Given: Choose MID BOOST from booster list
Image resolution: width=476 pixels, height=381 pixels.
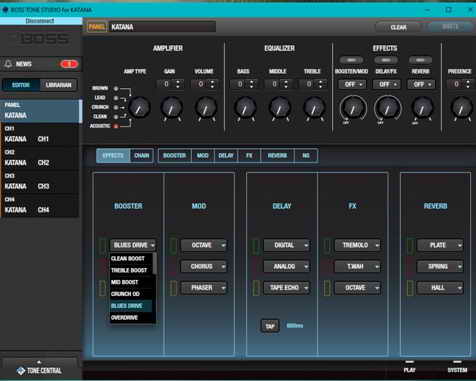Looking at the screenshot, I should 131,282.
